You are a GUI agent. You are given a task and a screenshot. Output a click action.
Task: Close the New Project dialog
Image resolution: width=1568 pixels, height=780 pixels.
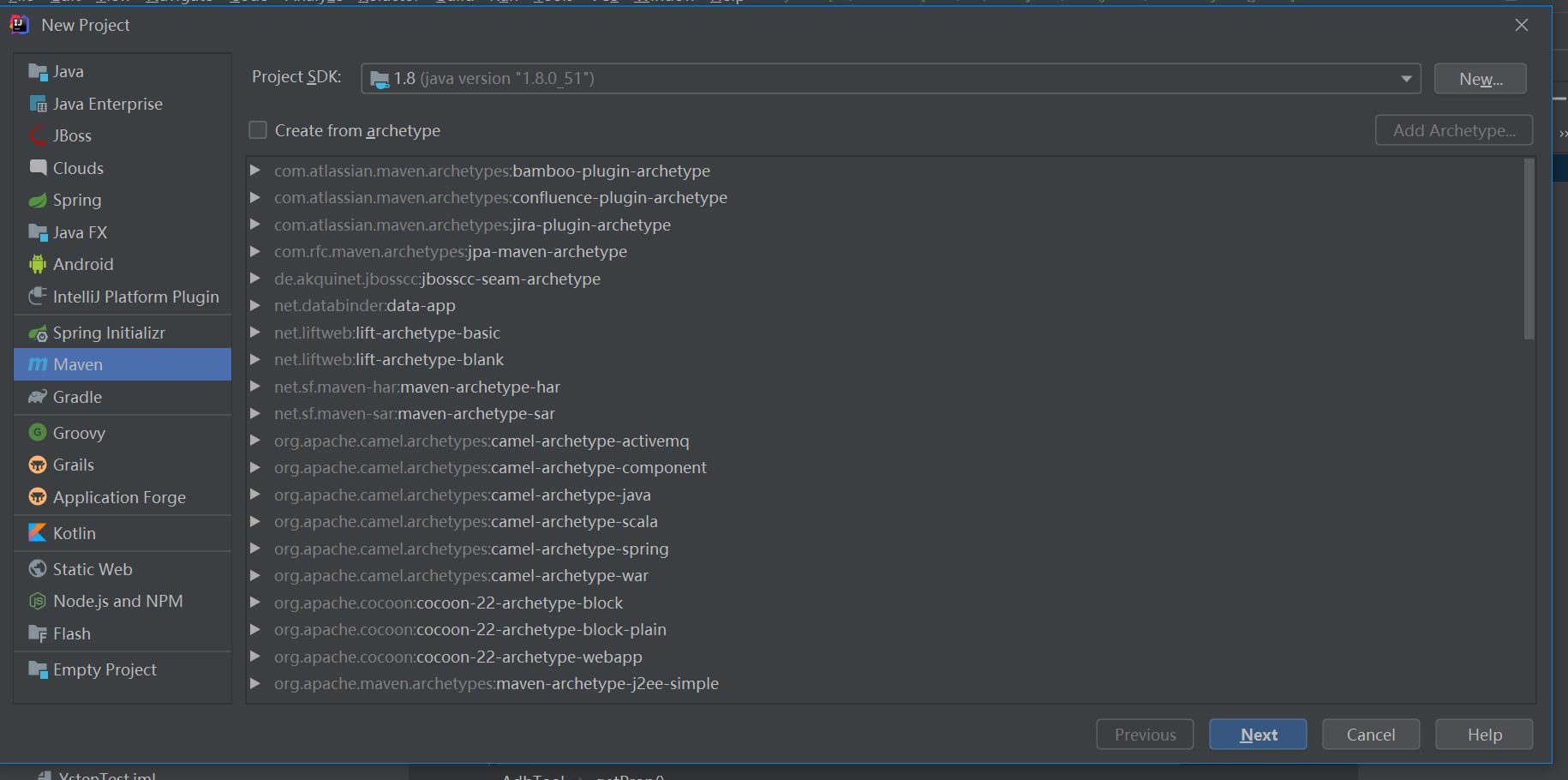coord(1522,25)
